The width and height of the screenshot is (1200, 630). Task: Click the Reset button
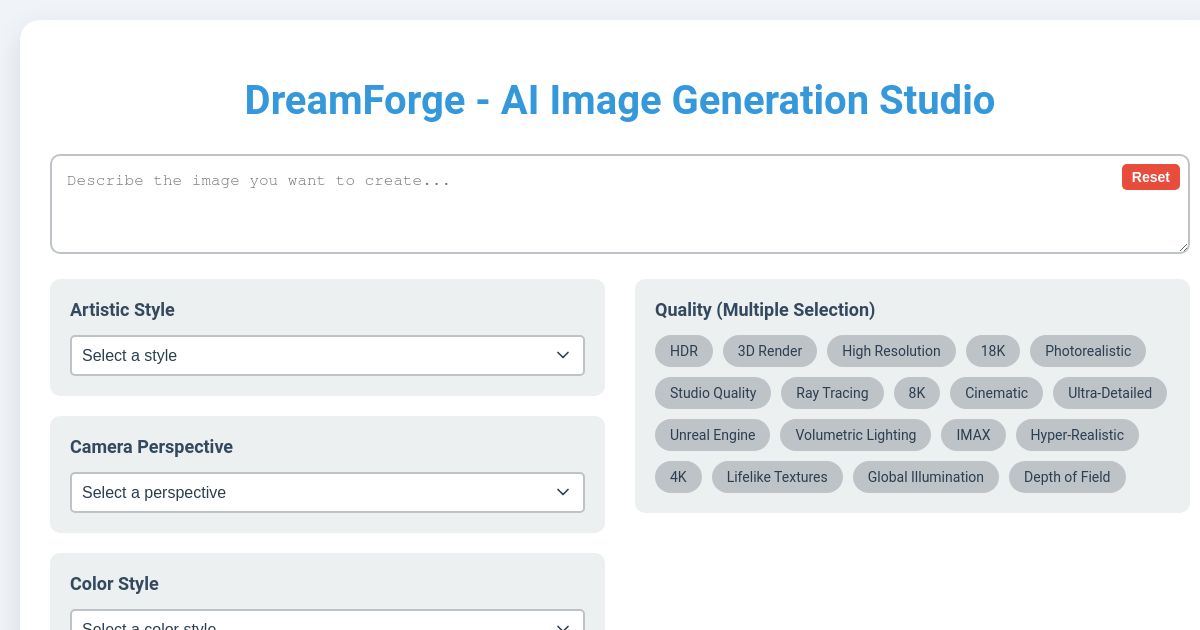[x=1150, y=177]
